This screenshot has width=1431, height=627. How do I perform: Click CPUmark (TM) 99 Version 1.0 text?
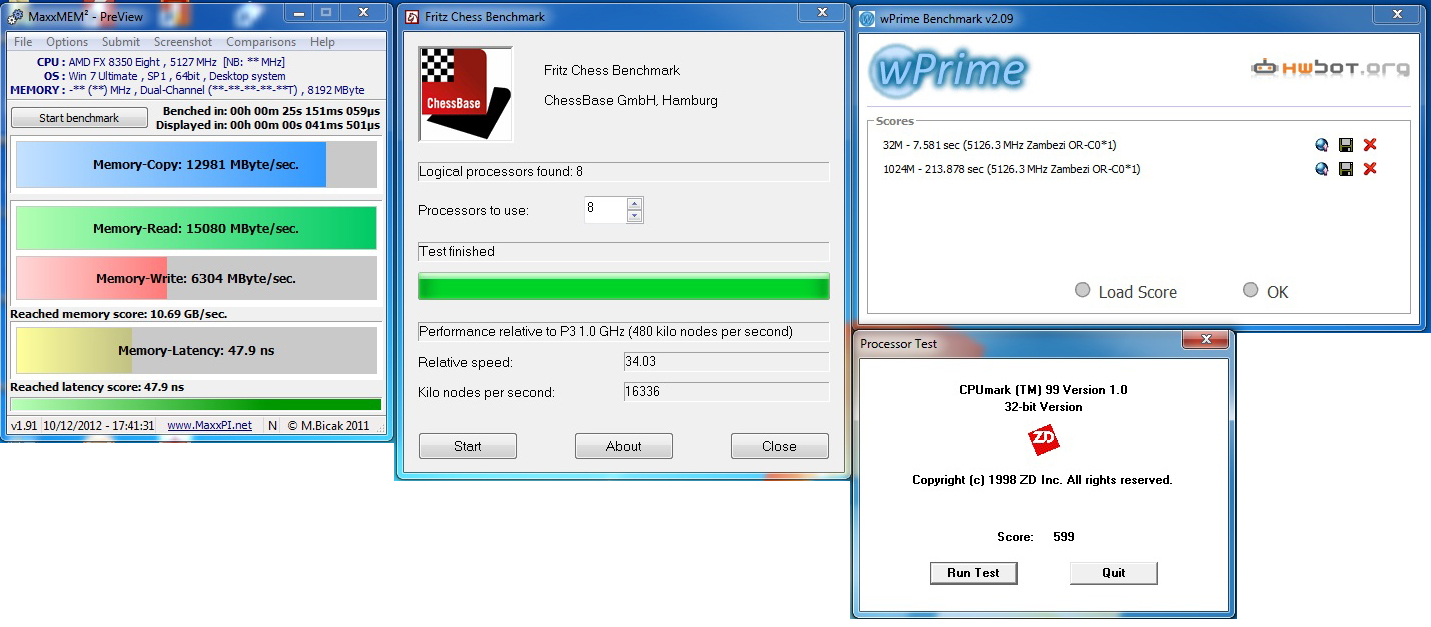tap(1043, 390)
